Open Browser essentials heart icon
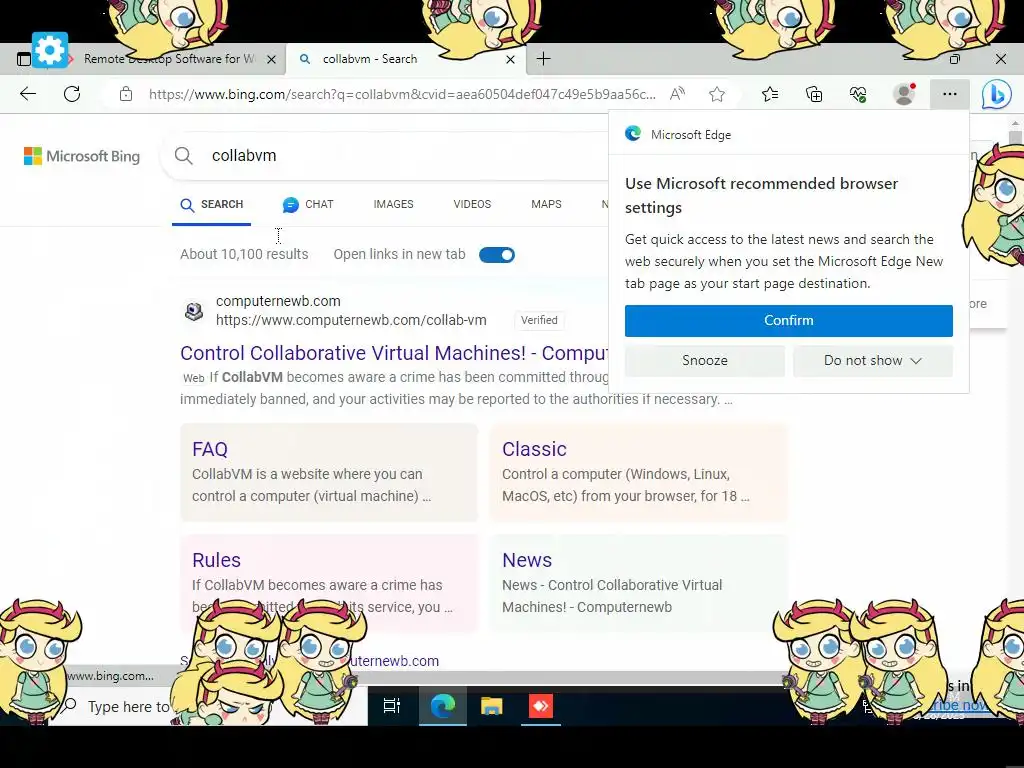Viewport: 1024px width, 768px height. (x=858, y=95)
